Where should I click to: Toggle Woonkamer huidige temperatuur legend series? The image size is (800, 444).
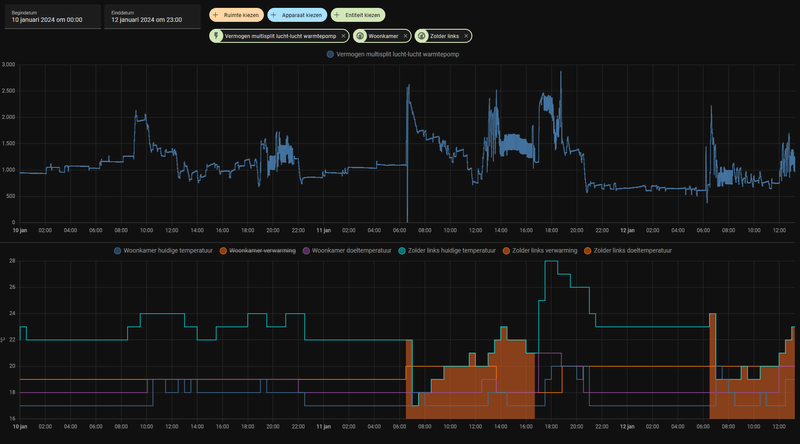click(163, 251)
